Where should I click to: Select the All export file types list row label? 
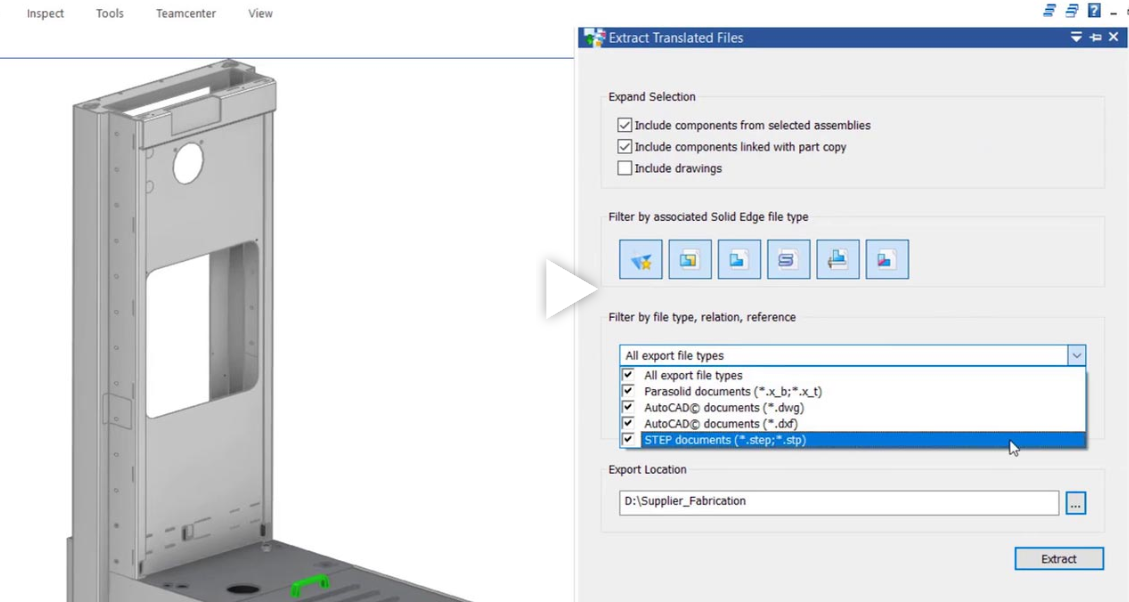coord(693,375)
